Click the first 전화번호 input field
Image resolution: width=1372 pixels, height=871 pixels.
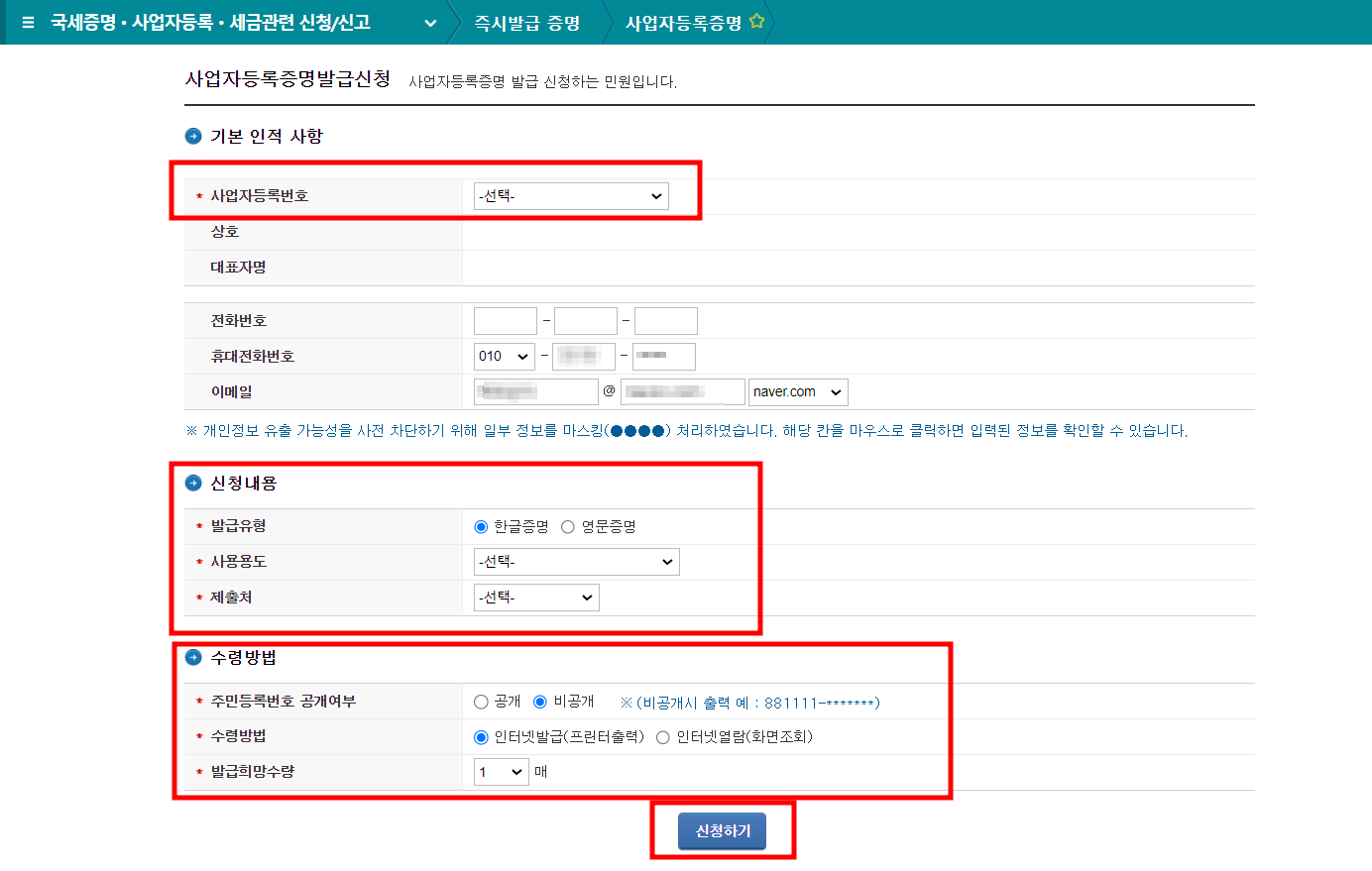click(505, 320)
